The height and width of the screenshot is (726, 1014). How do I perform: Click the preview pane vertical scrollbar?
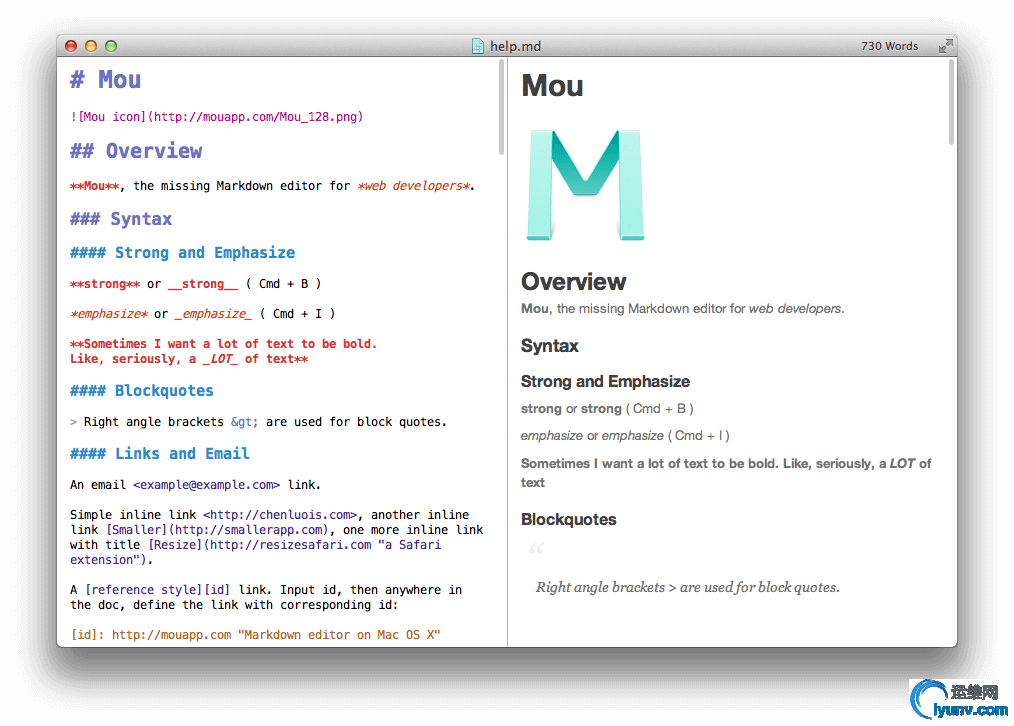(951, 102)
